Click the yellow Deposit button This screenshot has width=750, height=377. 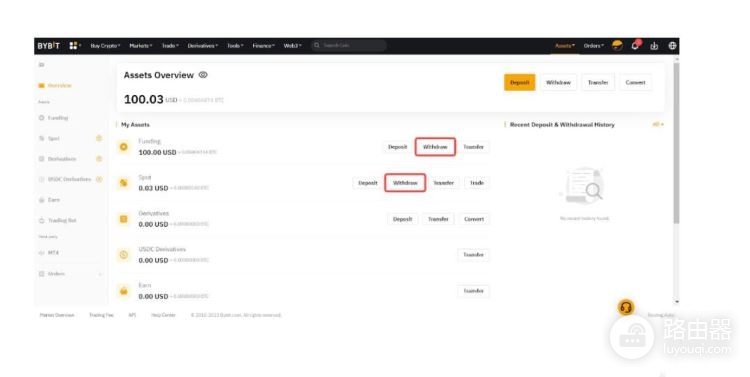click(519, 82)
